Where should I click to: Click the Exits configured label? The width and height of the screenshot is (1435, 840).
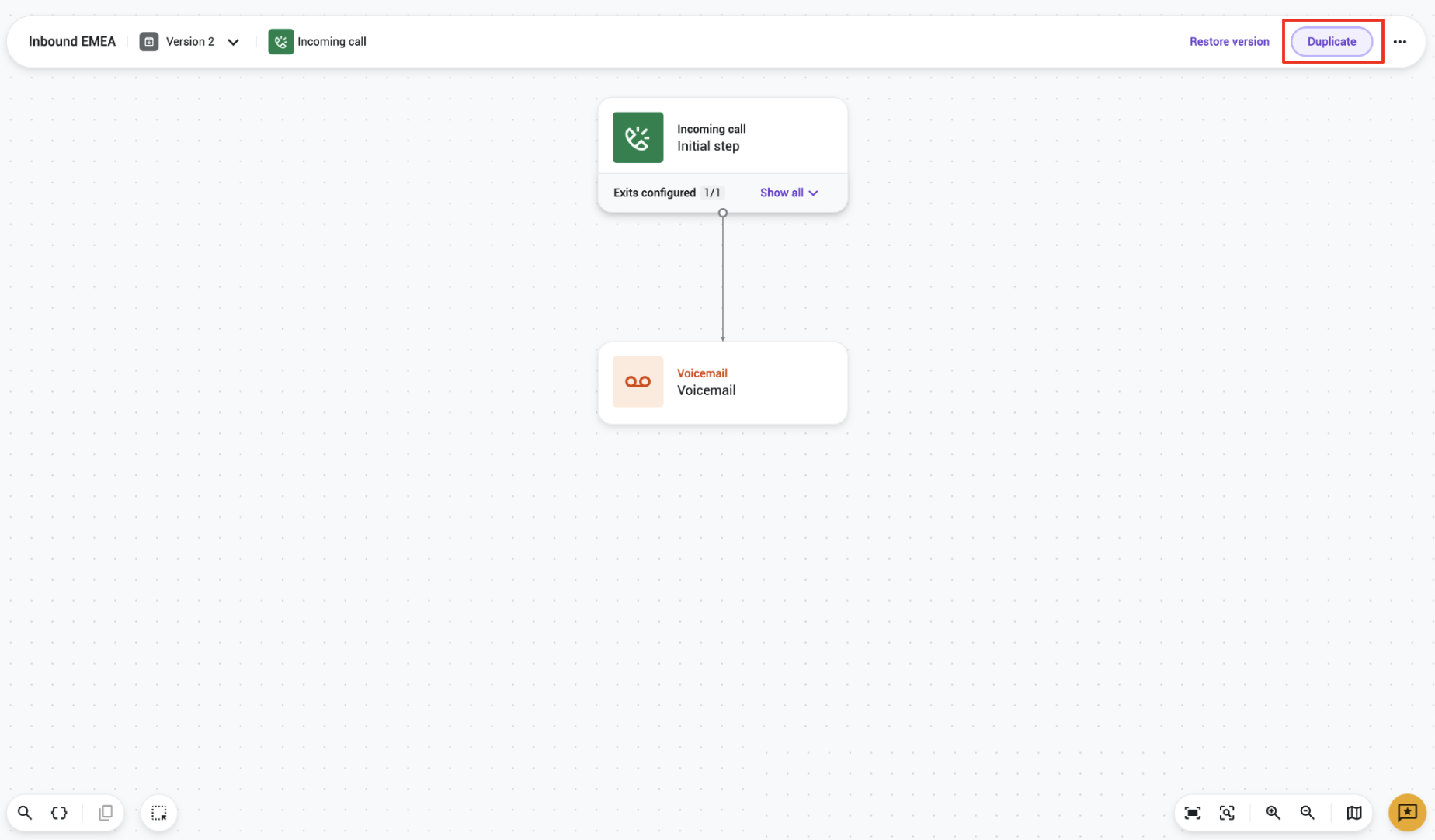click(x=655, y=193)
